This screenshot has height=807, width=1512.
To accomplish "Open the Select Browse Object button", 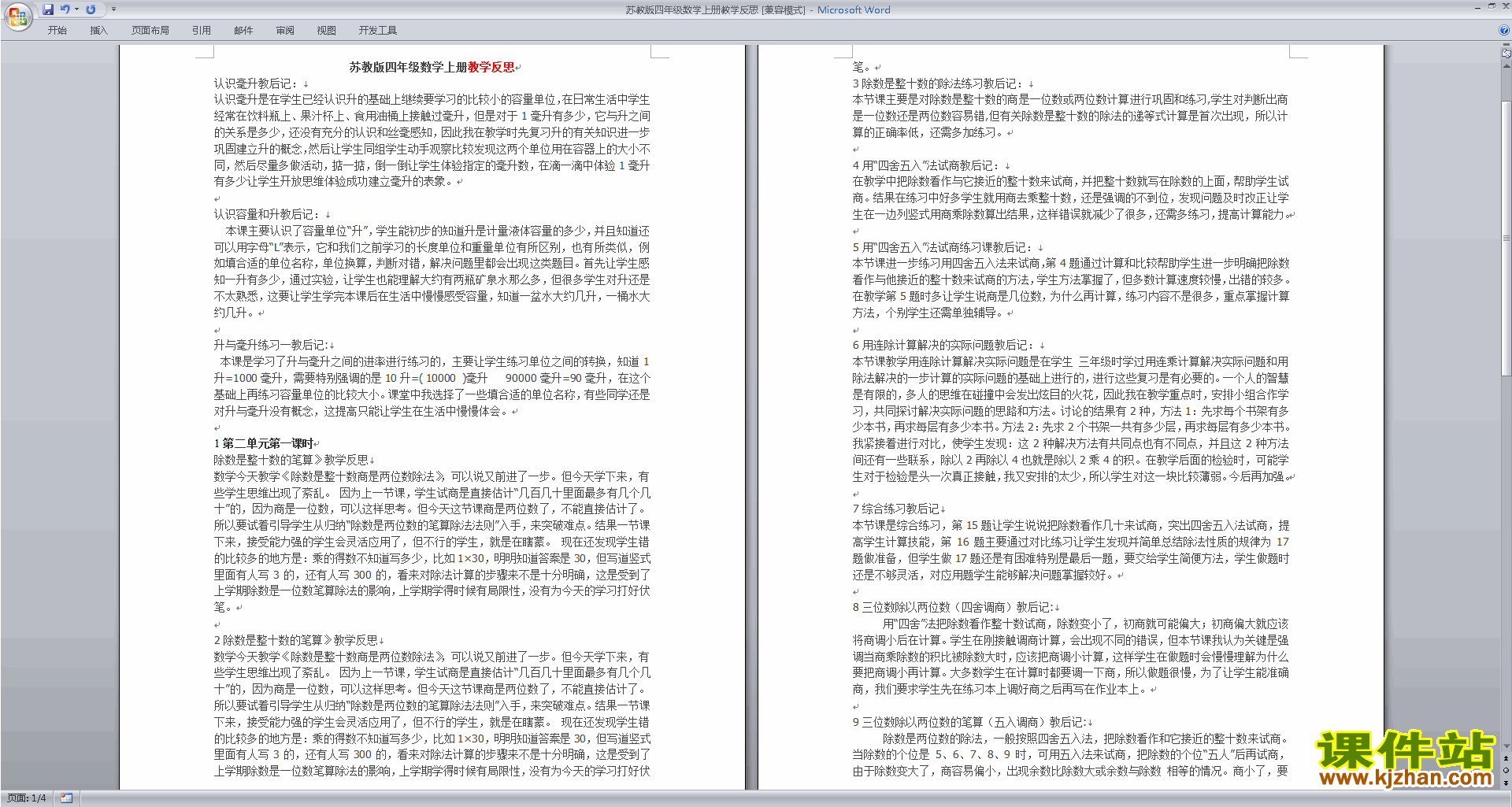I will coord(1506,770).
